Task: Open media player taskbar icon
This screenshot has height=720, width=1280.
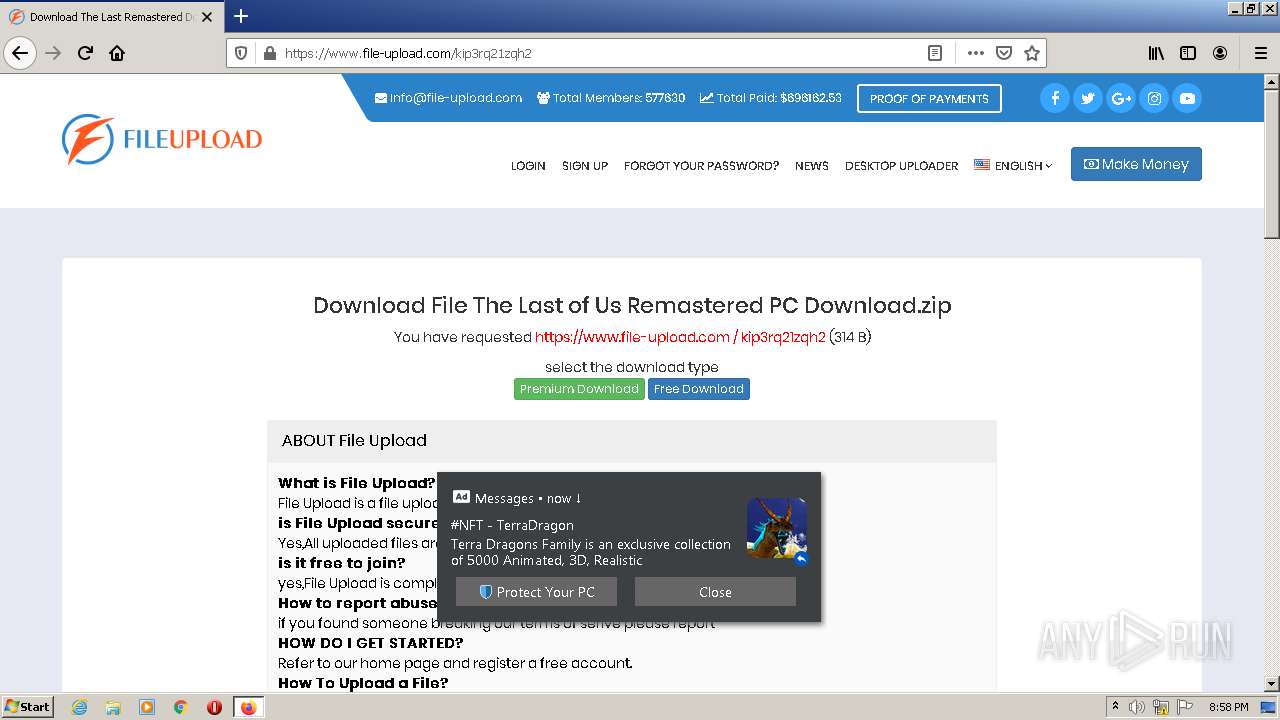Action: click(147, 707)
